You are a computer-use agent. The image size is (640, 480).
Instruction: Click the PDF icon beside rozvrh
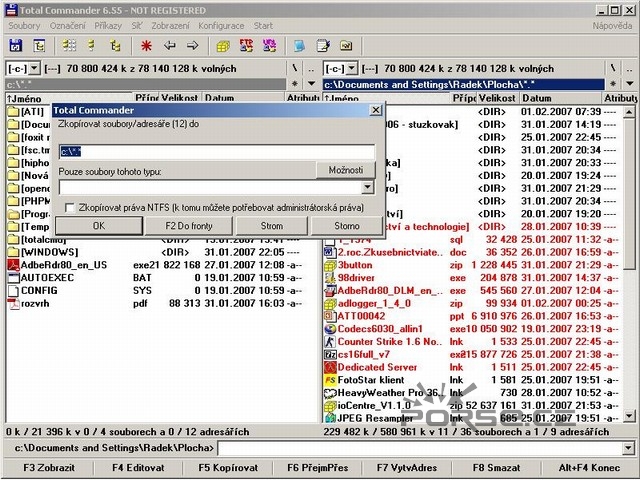14,304
